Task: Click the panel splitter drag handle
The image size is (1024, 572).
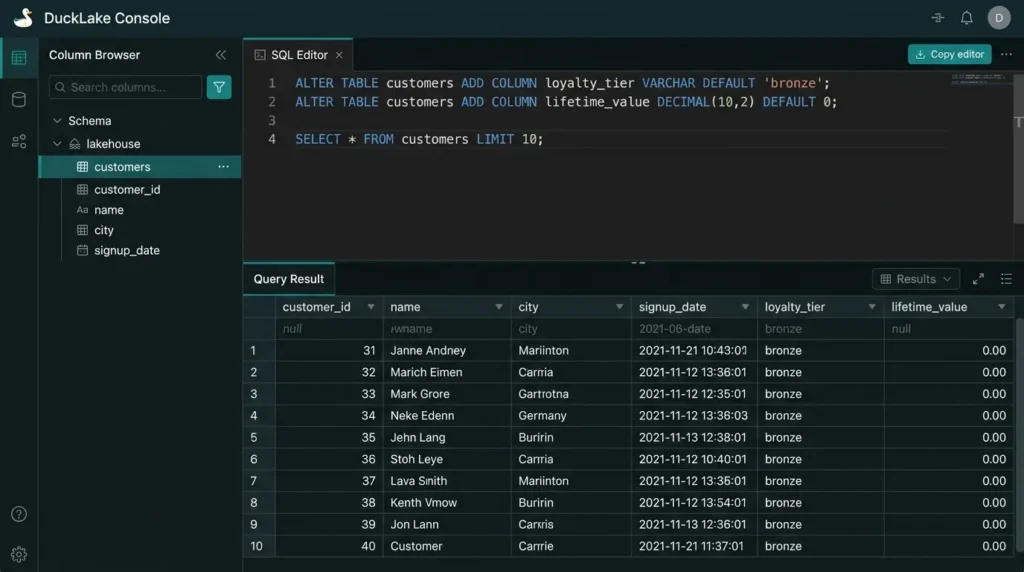Action: (x=638, y=262)
